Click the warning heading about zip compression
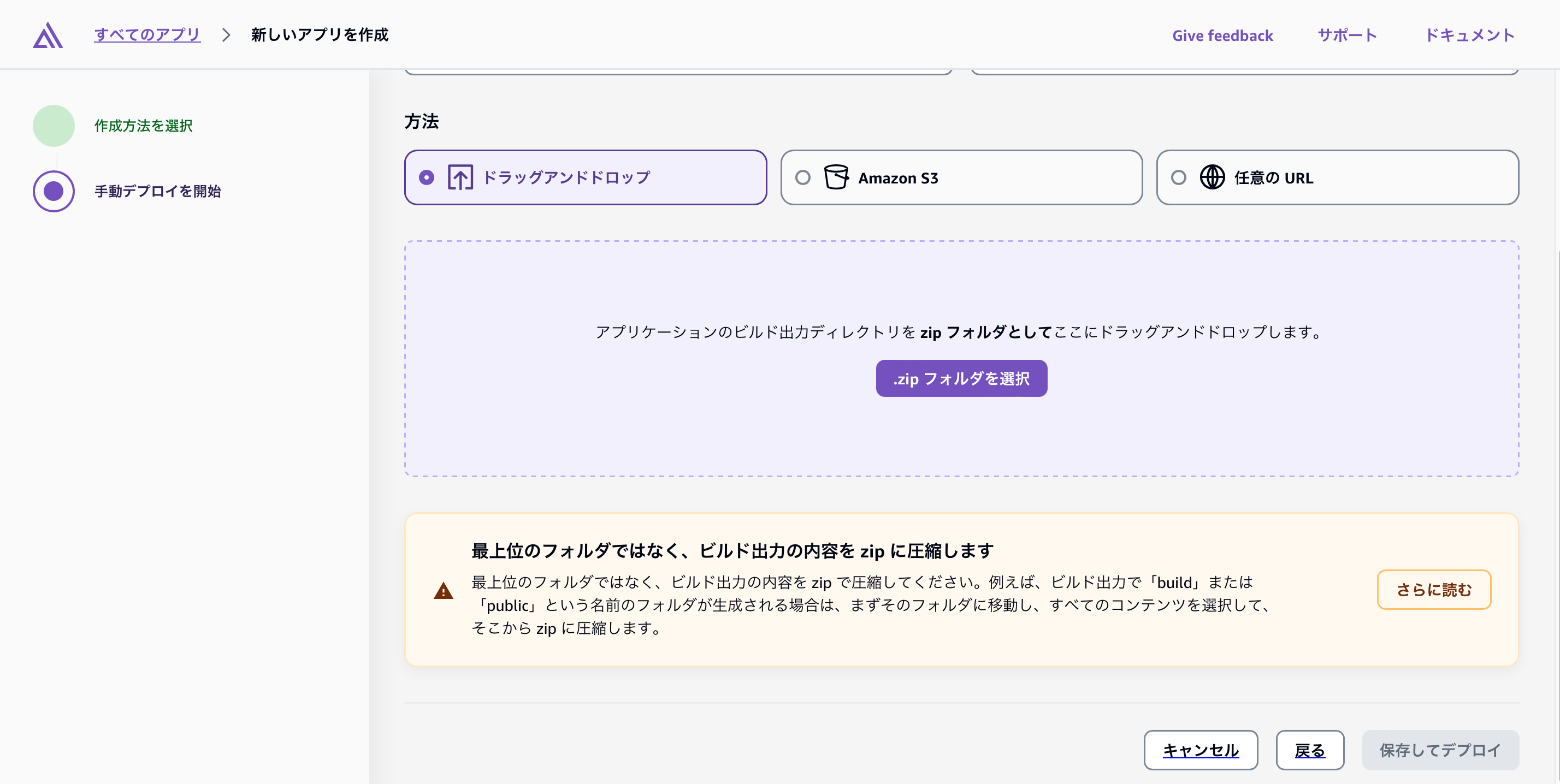This screenshot has width=1560, height=784. click(733, 551)
